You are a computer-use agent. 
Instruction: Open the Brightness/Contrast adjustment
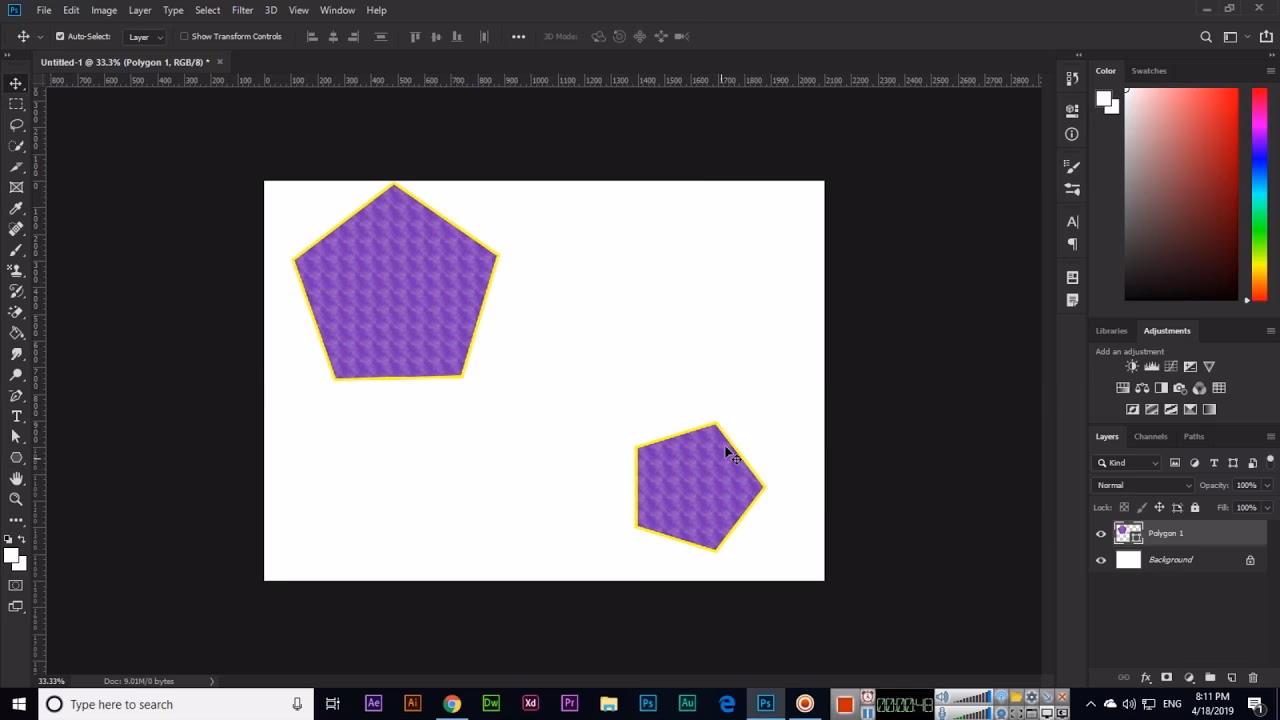coord(1131,366)
